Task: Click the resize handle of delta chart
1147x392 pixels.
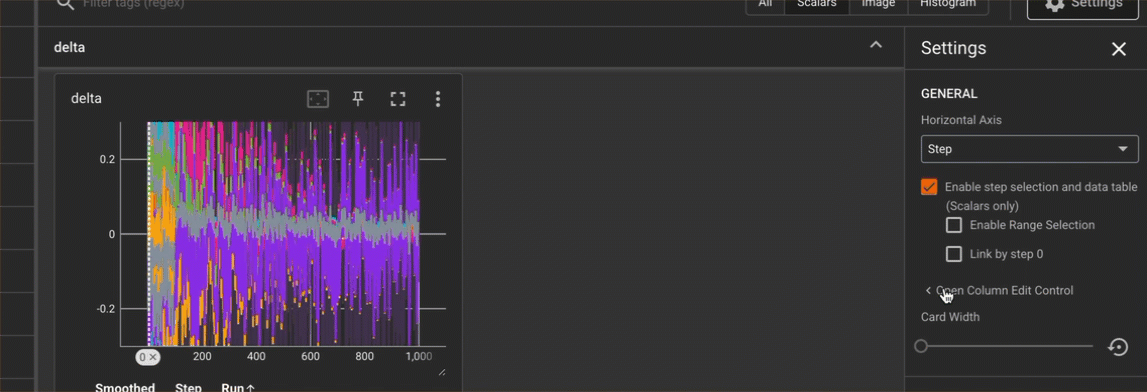Action: tap(441, 372)
